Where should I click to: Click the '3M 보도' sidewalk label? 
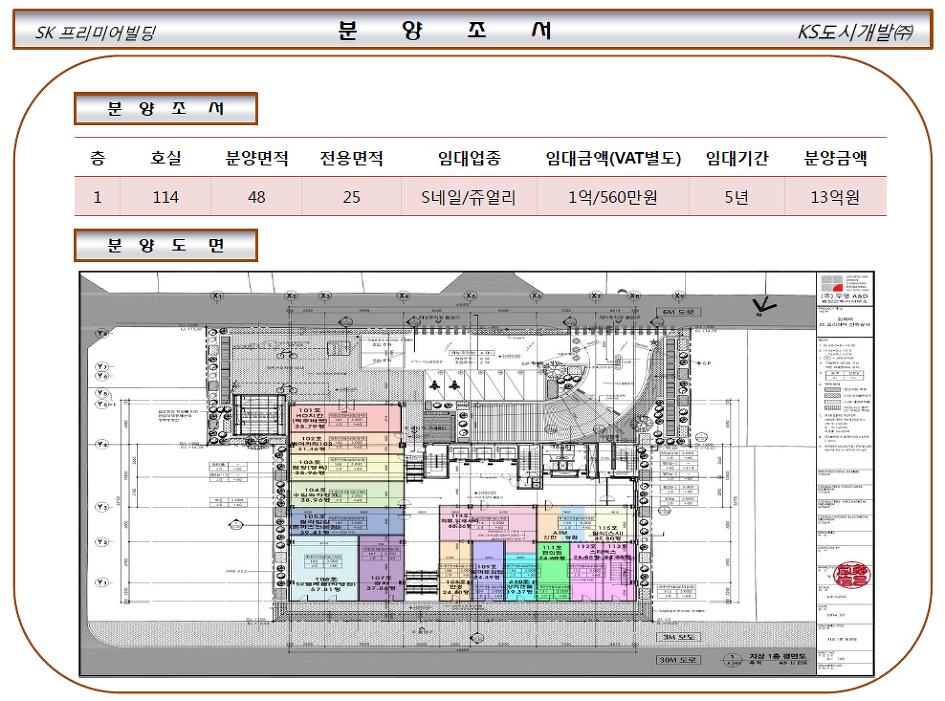(678, 637)
